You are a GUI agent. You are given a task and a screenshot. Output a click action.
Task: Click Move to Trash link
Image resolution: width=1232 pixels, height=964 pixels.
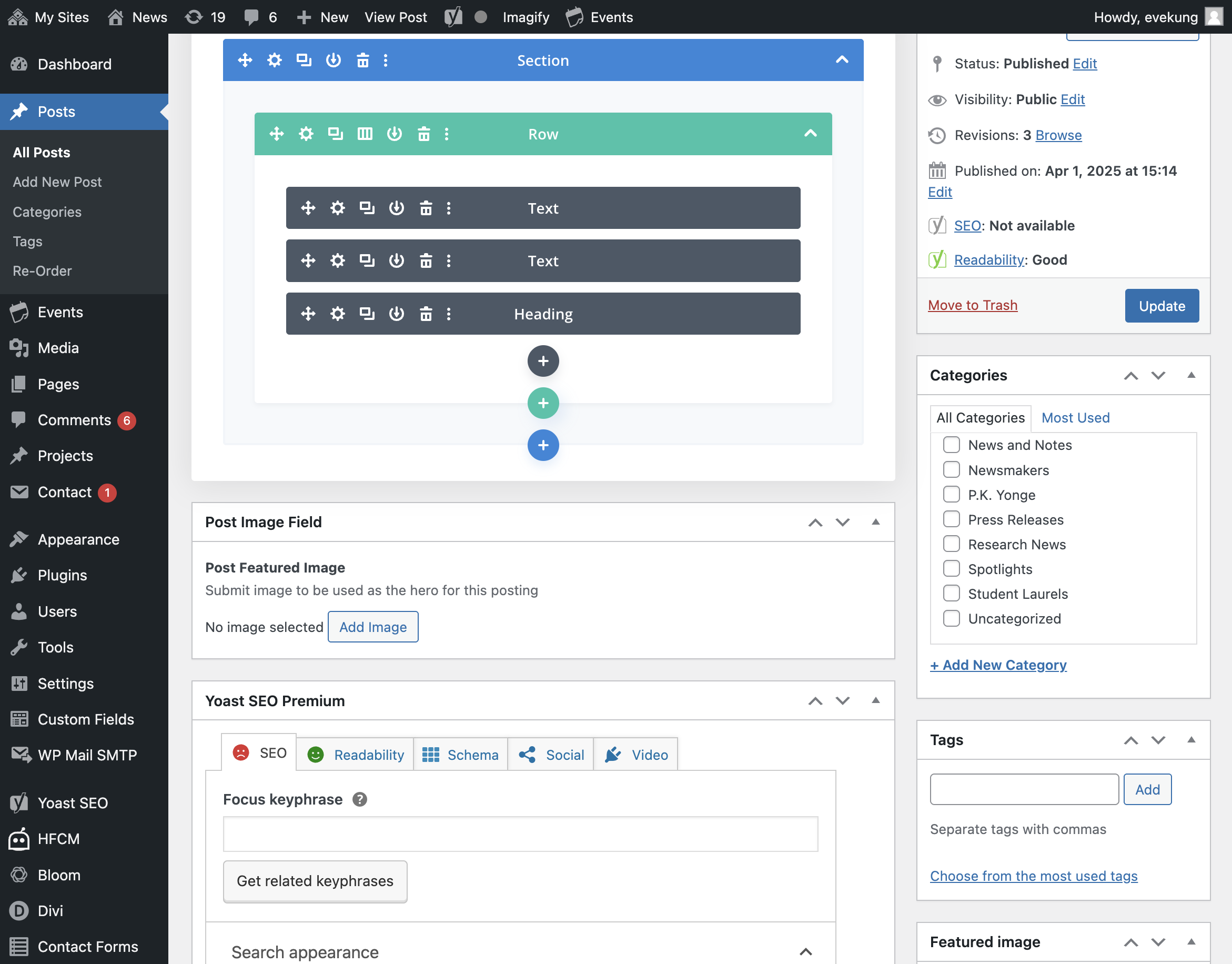pyautogui.click(x=973, y=305)
